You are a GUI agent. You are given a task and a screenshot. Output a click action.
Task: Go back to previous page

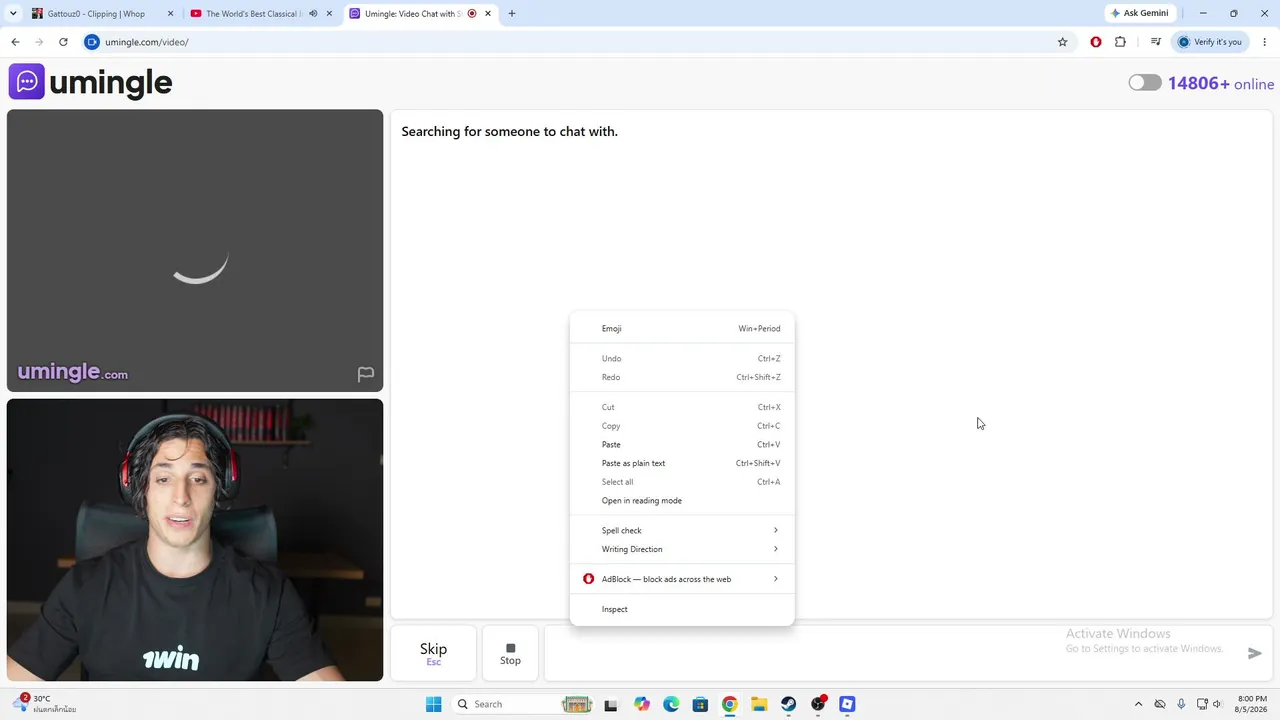(15, 42)
